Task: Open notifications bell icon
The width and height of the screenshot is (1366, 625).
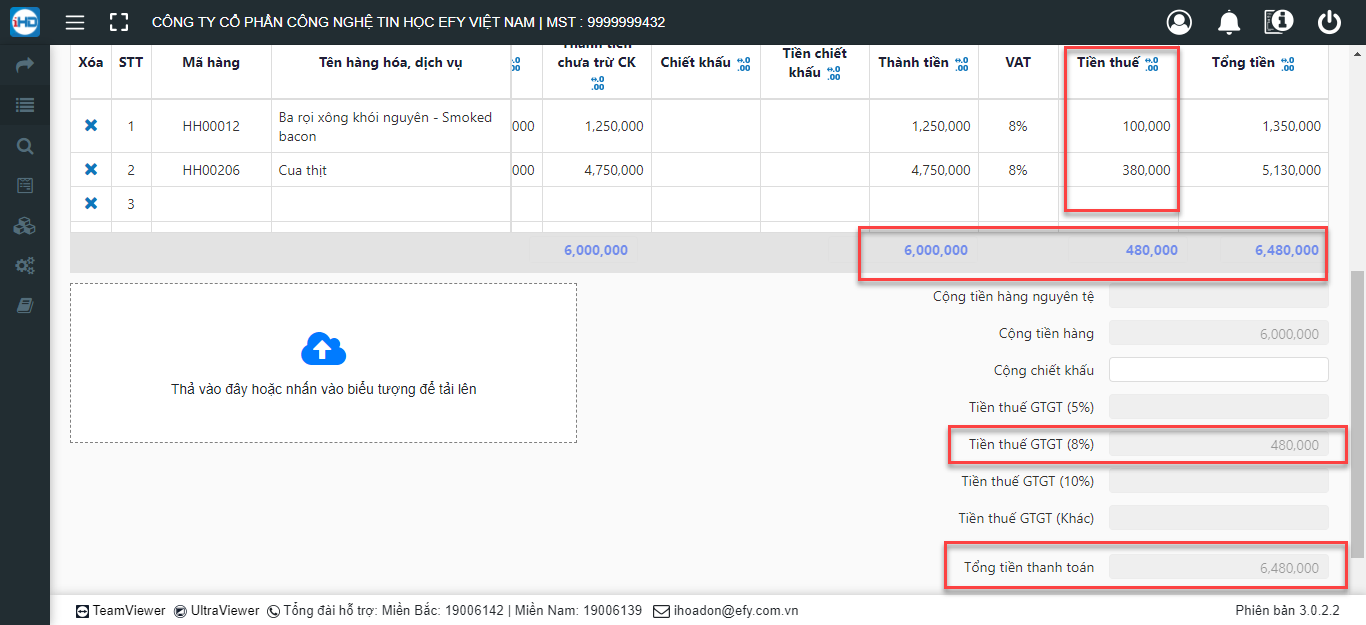Action: click(x=1229, y=22)
